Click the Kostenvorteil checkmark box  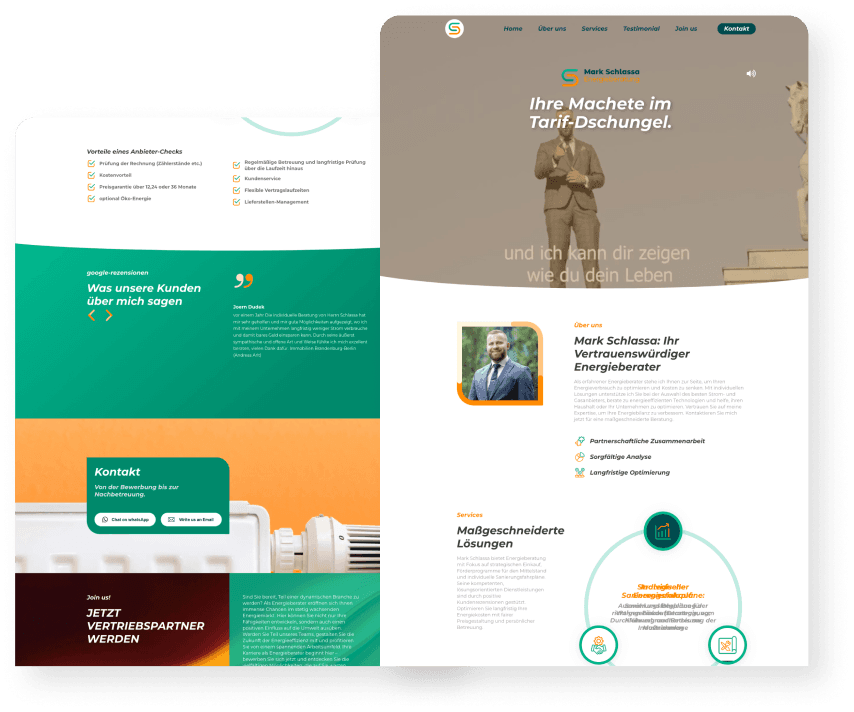pyautogui.click(x=91, y=175)
